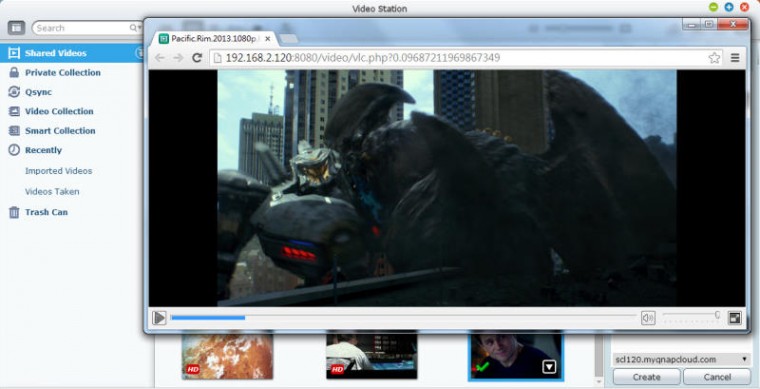Click the Recently clock icon
The height and width of the screenshot is (389, 760).
(14, 150)
